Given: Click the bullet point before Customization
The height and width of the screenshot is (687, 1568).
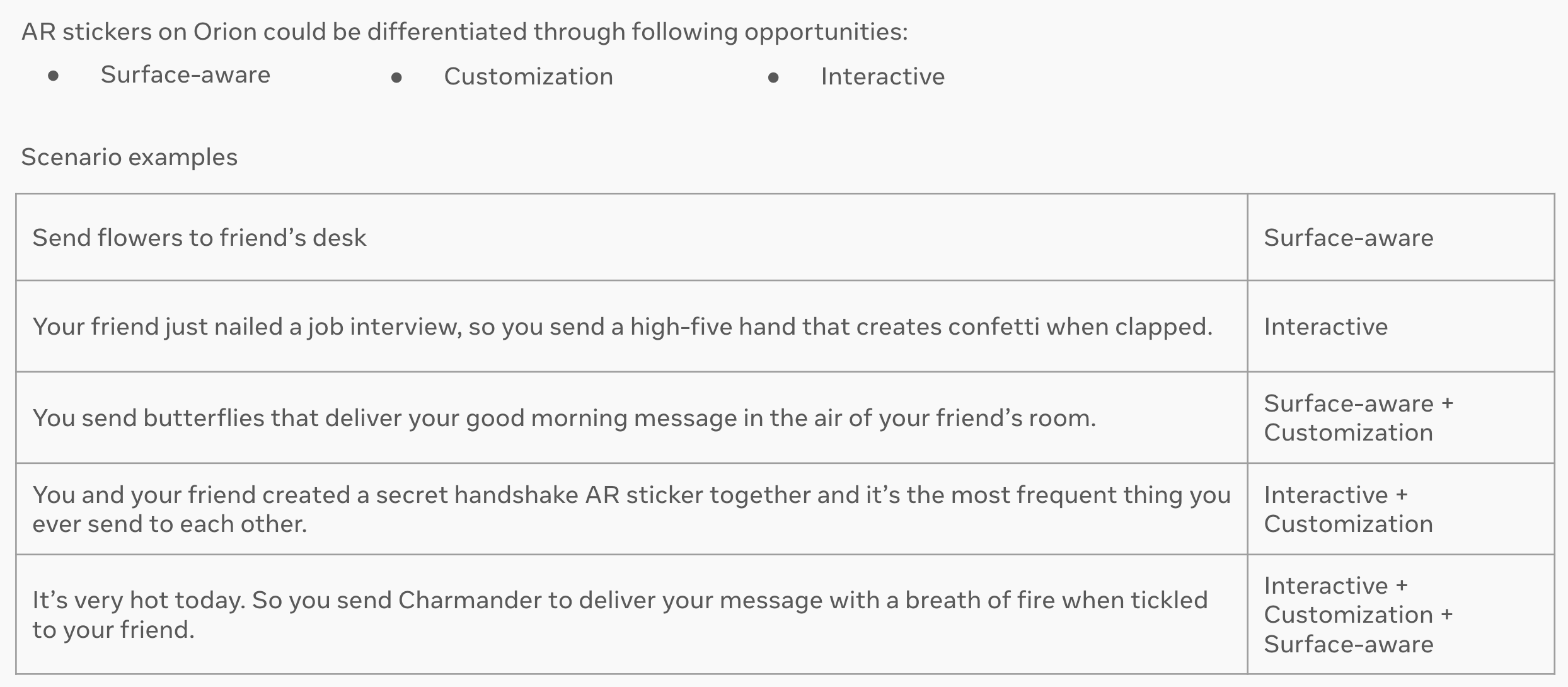Looking at the screenshot, I should [x=396, y=78].
